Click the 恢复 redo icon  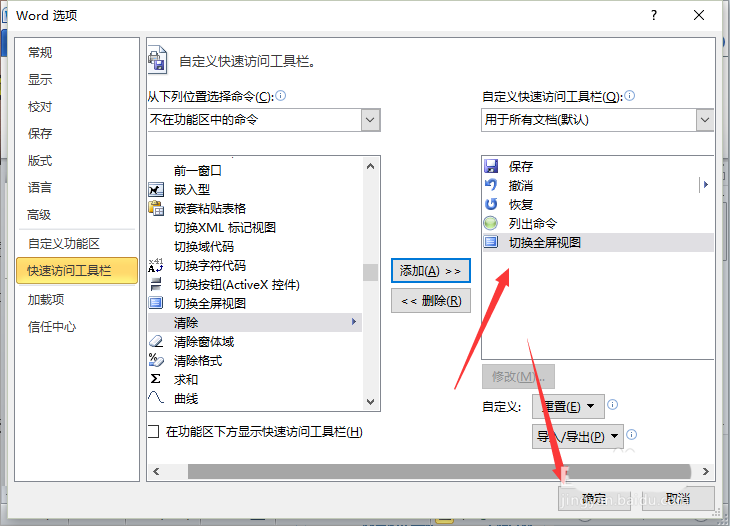(x=491, y=204)
